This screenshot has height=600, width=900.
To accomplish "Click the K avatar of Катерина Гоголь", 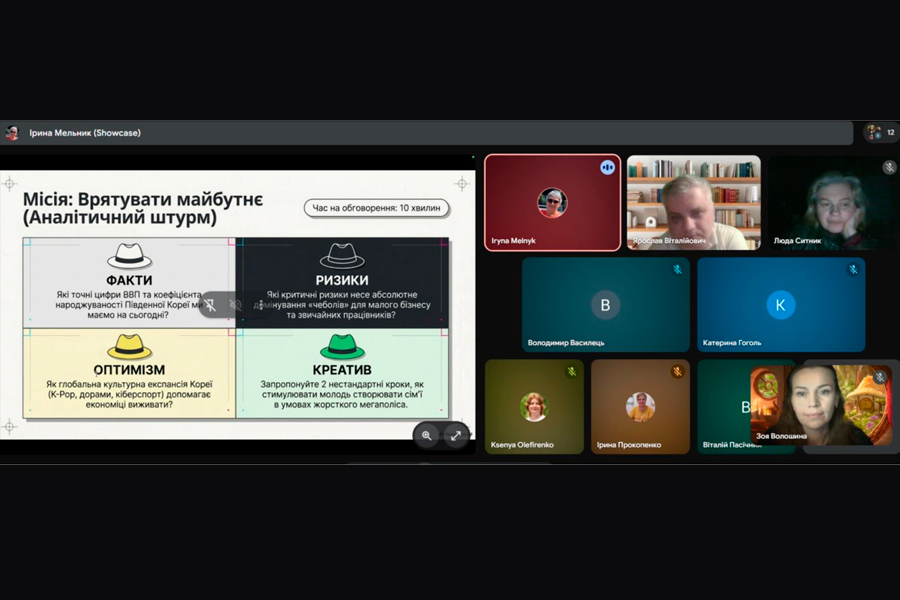I will click(781, 305).
